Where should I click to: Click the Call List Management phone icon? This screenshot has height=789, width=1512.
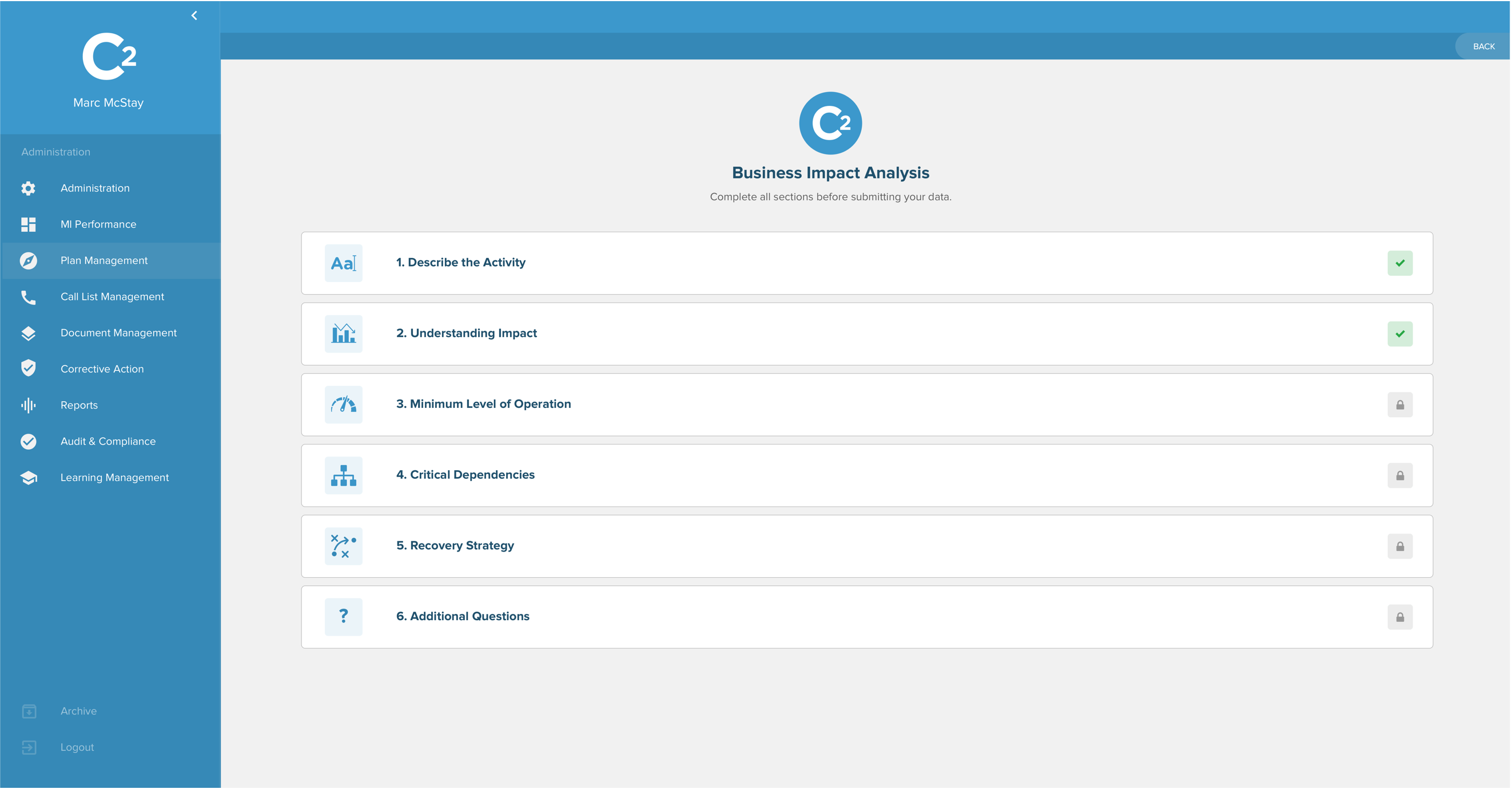click(28, 296)
